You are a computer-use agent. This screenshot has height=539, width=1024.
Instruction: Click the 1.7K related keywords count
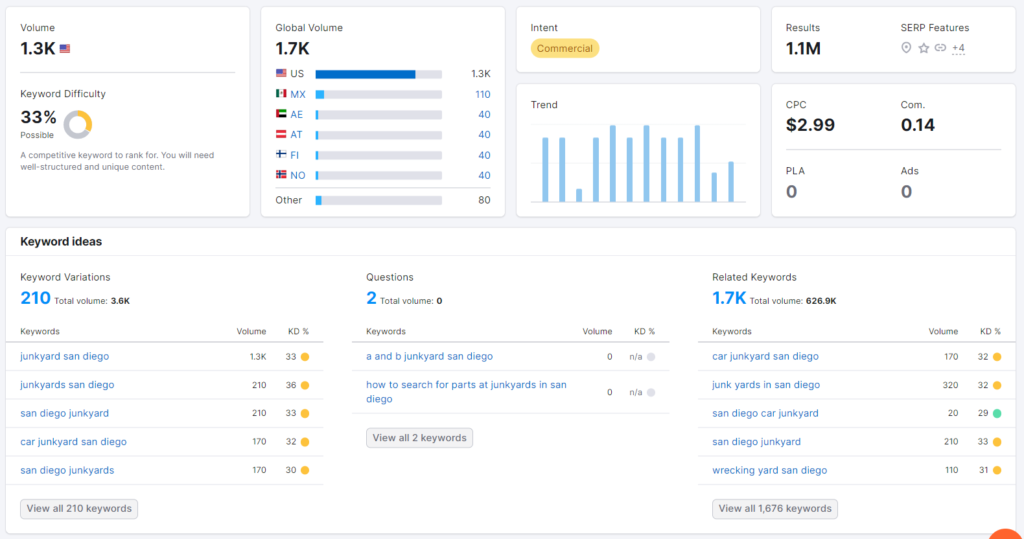(x=729, y=298)
